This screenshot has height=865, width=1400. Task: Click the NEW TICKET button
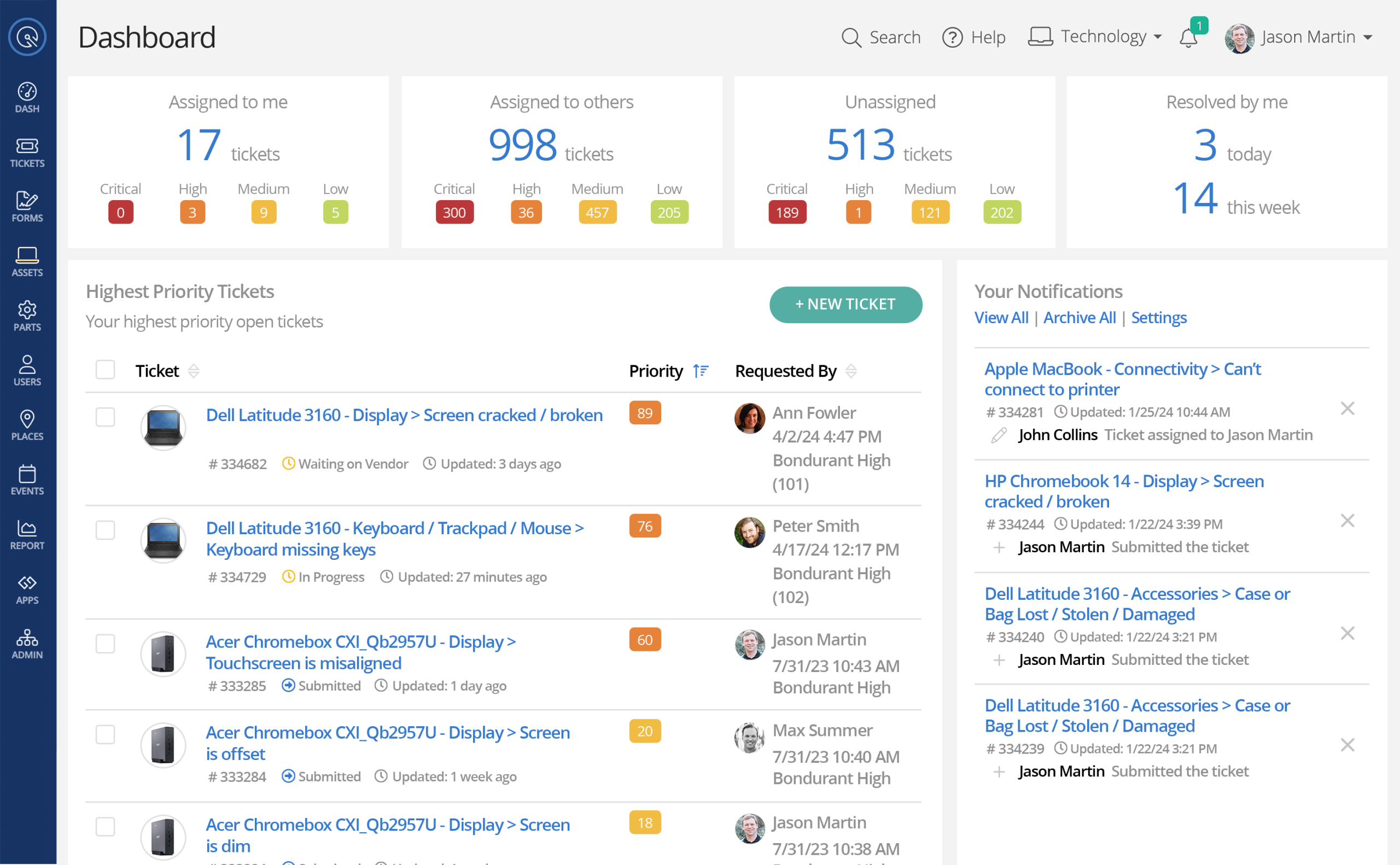[x=845, y=305]
